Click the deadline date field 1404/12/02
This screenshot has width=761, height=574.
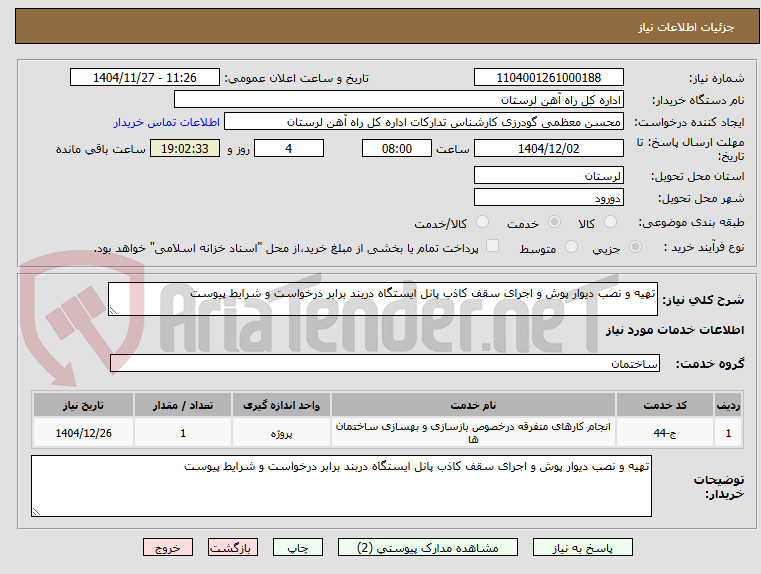pos(548,148)
